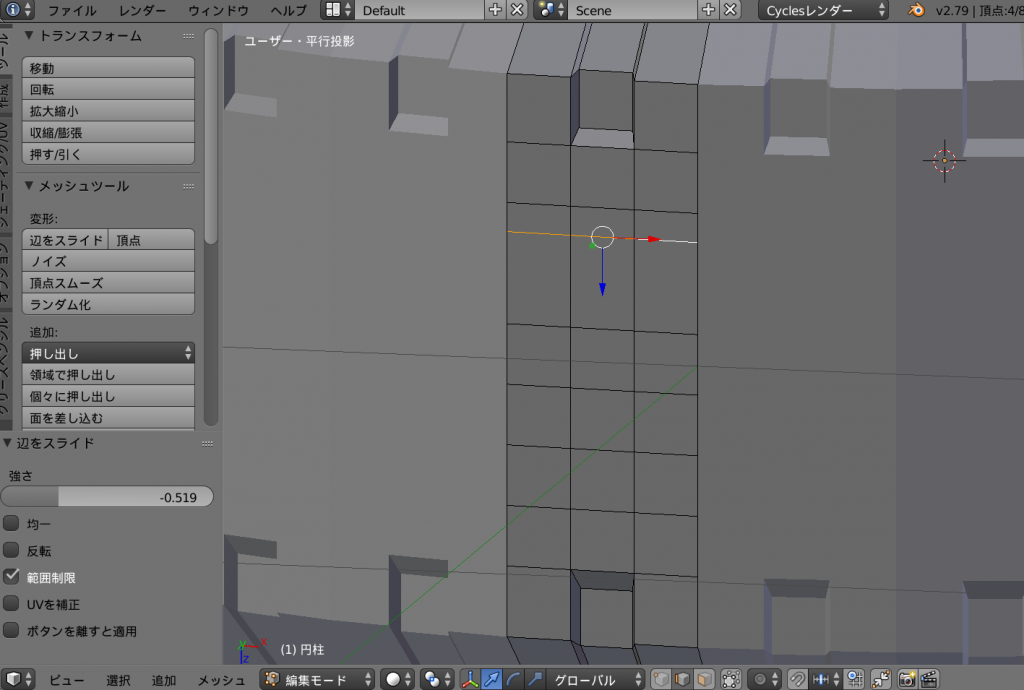Select the rotate manipulator arc icon

pos(514,680)
